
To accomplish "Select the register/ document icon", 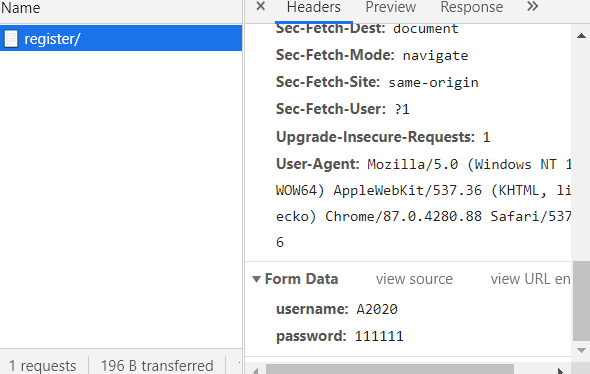I will [11, 39].
